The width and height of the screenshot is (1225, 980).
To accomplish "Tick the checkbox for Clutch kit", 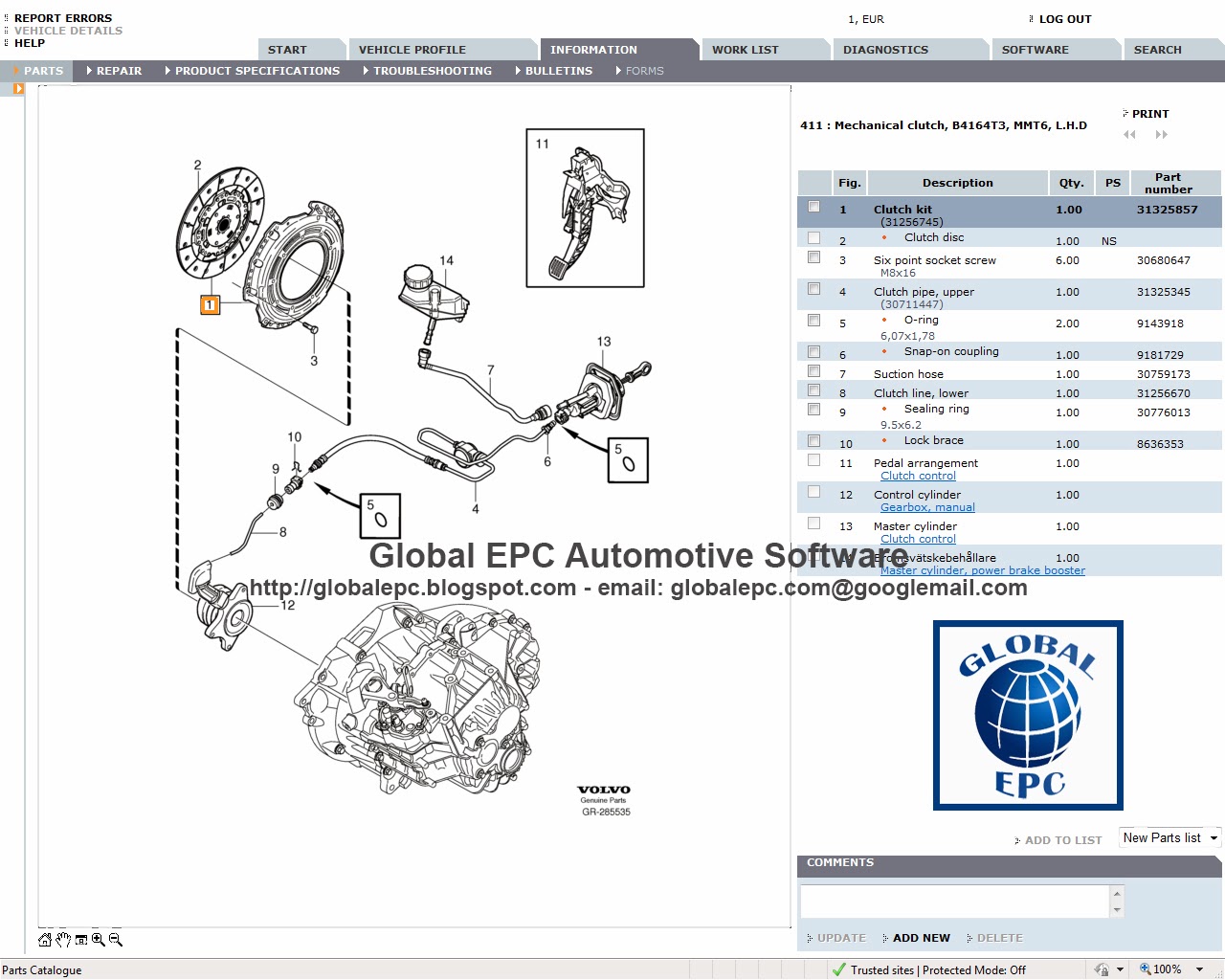I will [814, 207].
